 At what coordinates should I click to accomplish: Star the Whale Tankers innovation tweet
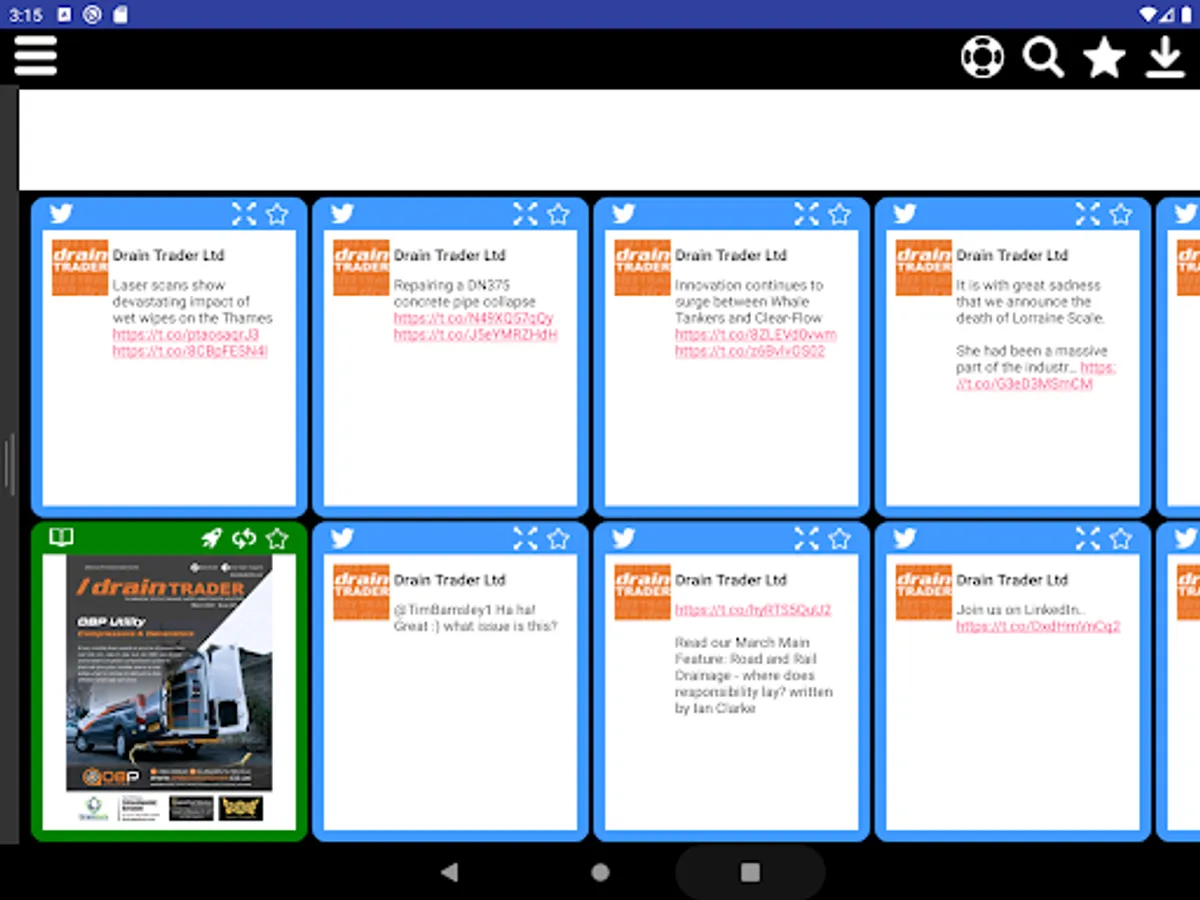tap(839, 213)
